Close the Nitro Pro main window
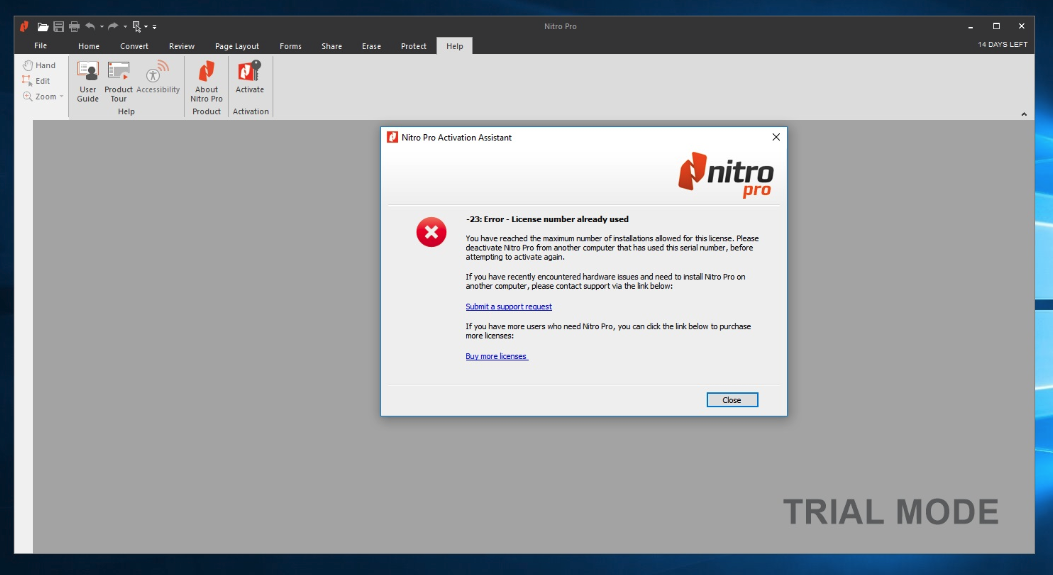 click(x=1021, y=26)
